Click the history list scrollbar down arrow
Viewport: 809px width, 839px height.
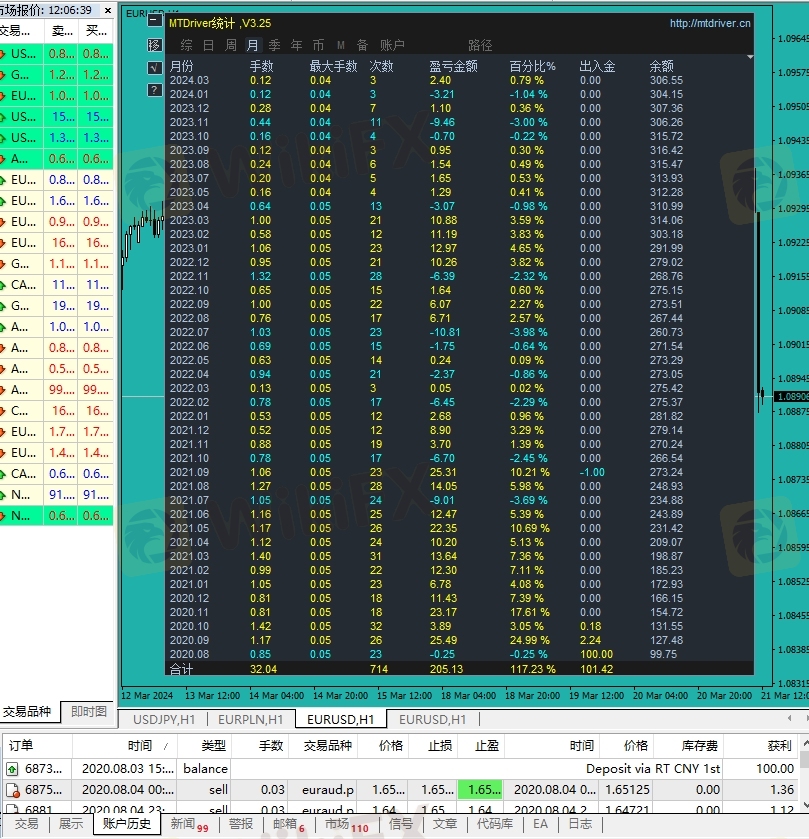tap(805, 805)
